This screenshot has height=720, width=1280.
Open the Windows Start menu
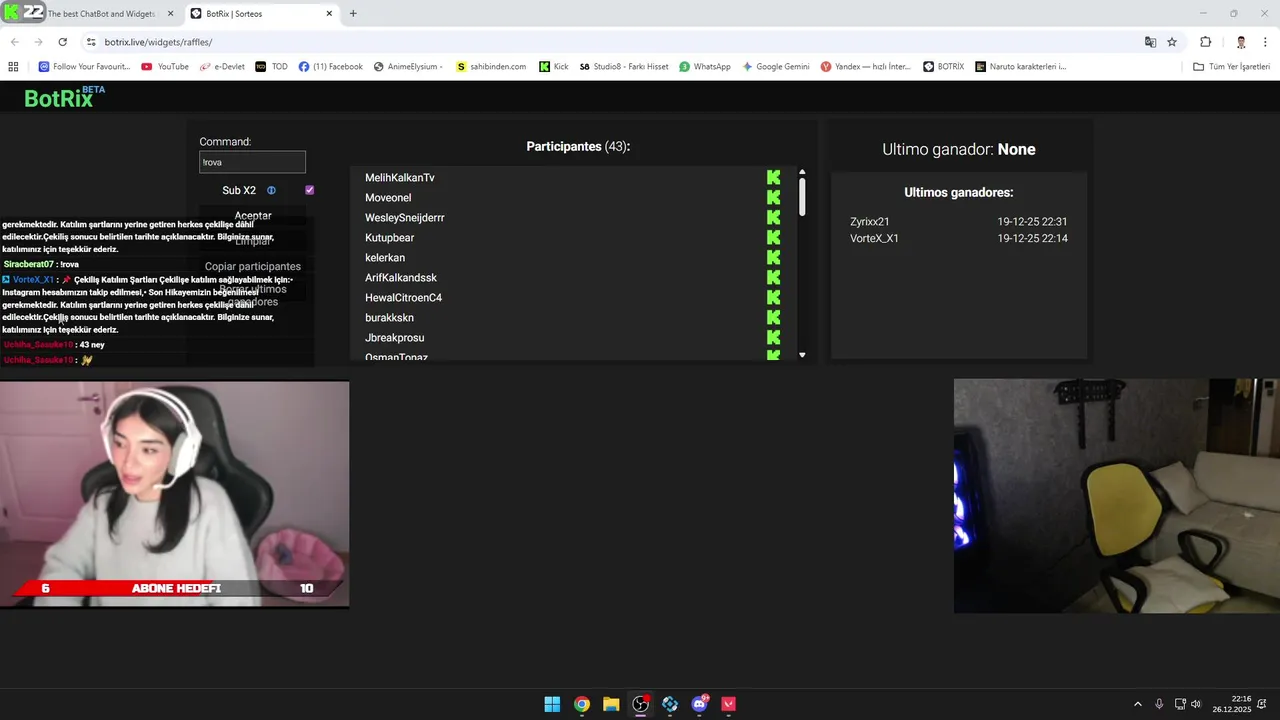click(552, 704)
